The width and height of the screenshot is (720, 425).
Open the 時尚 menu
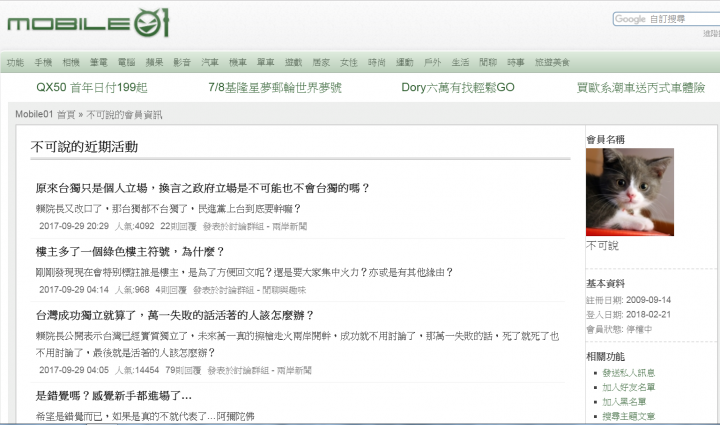click(x=377, y=62)
